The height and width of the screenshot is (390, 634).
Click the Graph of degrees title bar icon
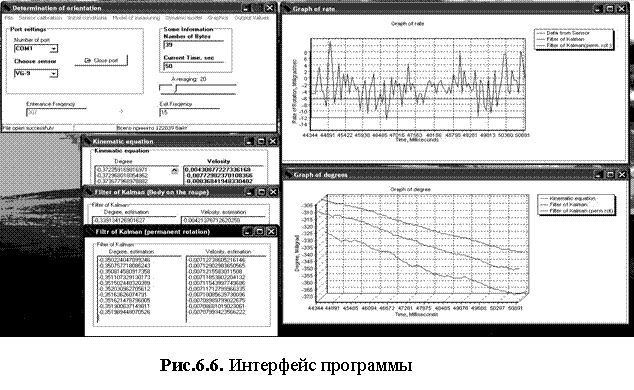coord(288,175)
